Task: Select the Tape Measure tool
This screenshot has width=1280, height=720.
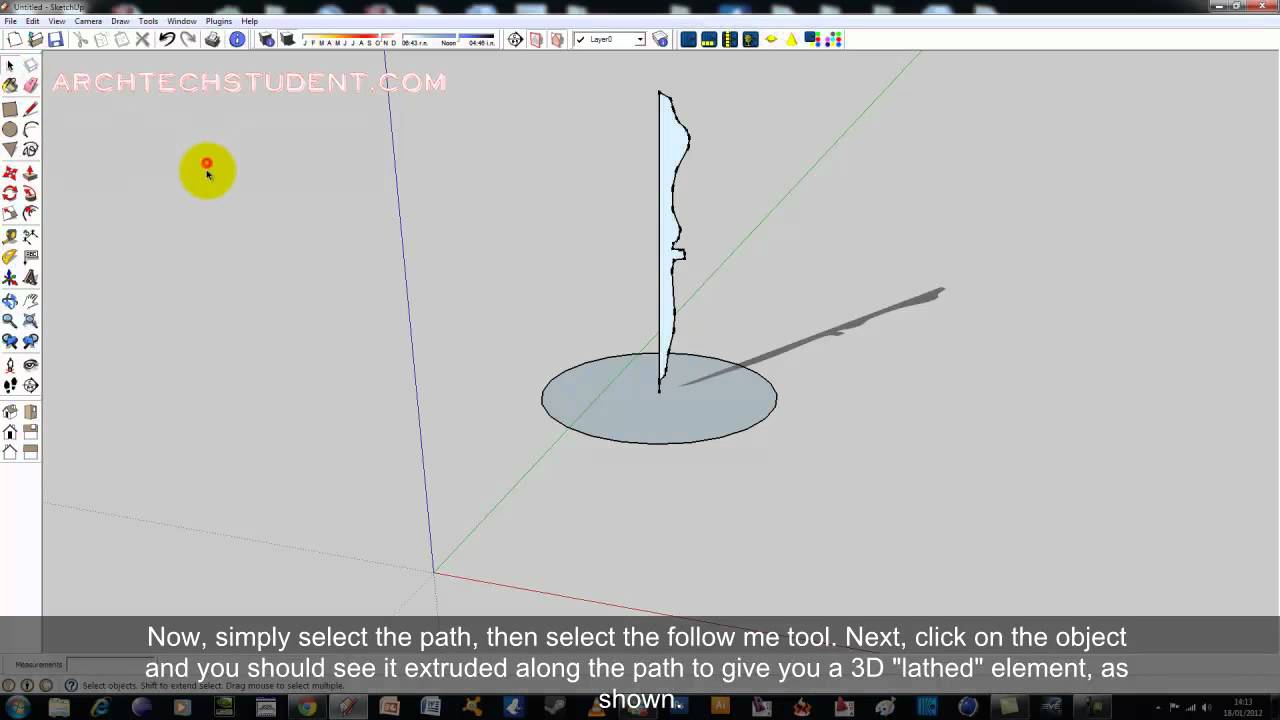Action: (x=10, y=237)
